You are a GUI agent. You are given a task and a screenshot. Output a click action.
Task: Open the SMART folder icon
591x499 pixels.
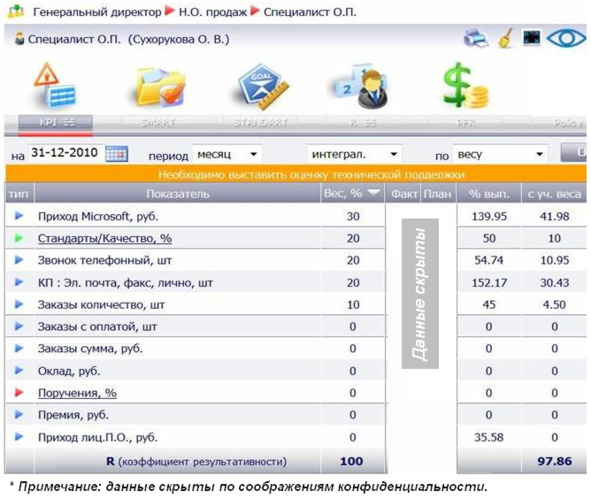point(161,87)
